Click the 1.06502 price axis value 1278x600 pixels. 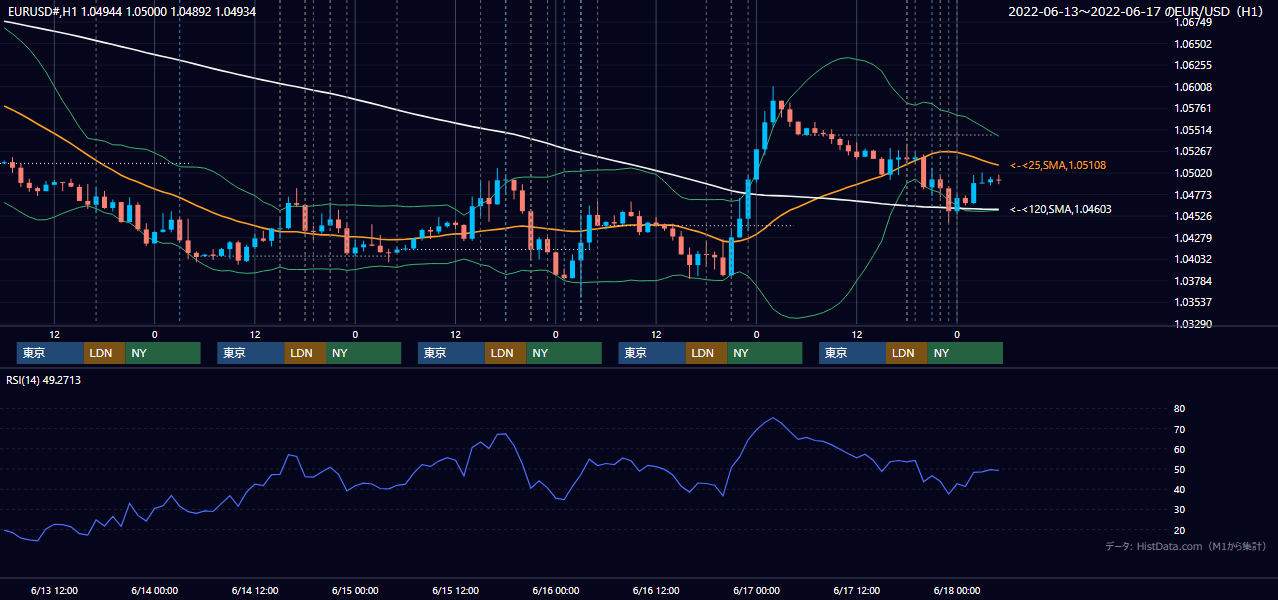click(1193, 44)
